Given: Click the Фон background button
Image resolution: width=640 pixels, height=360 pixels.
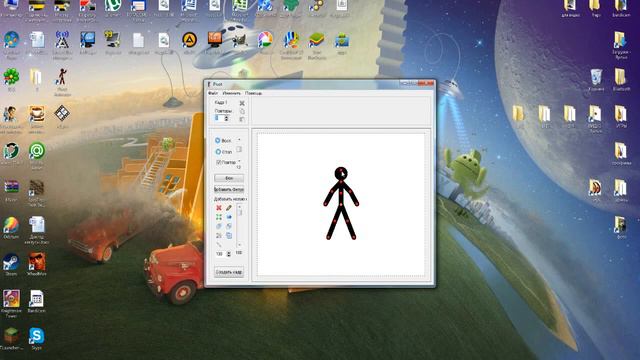Looking at the screenshot, I should coord(229,178).
